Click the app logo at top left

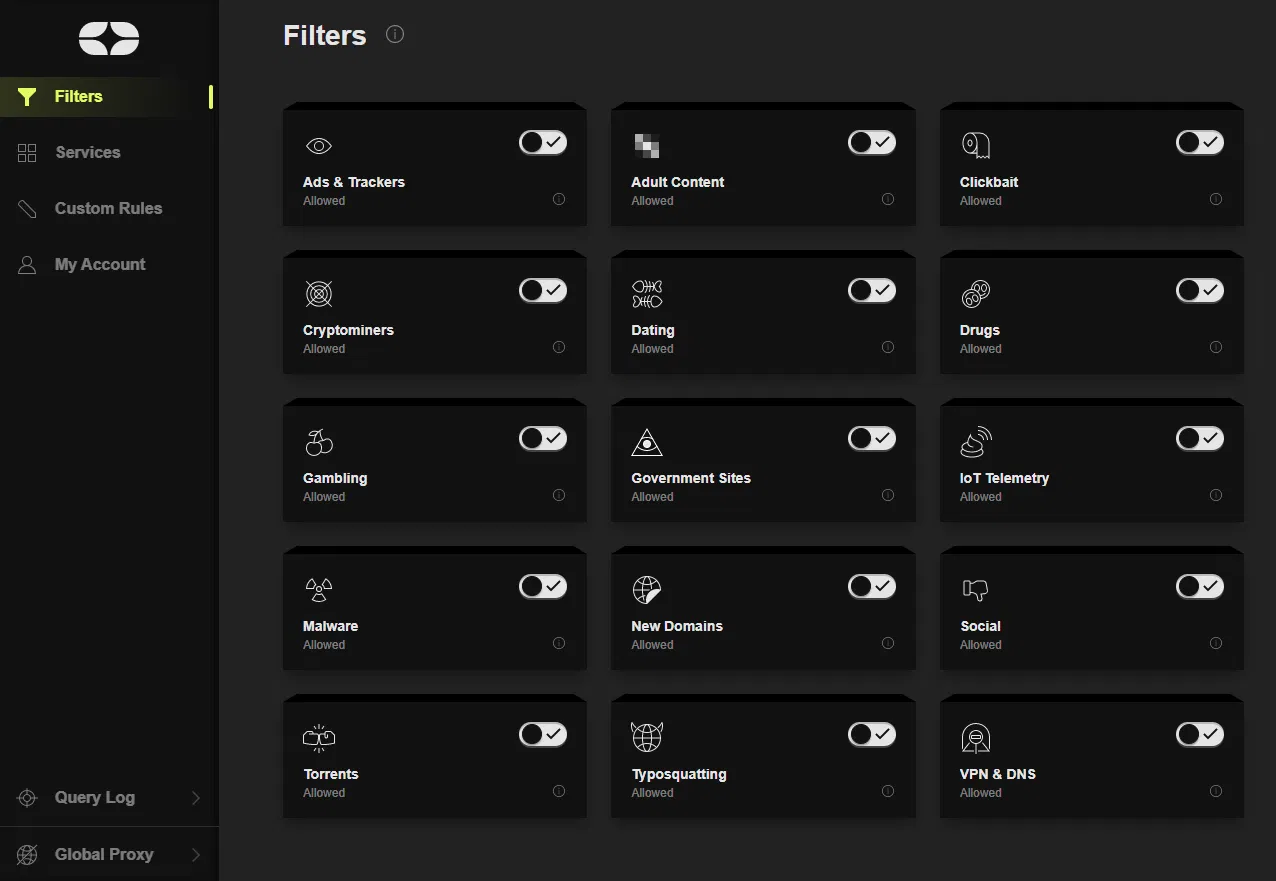[109, 39]
